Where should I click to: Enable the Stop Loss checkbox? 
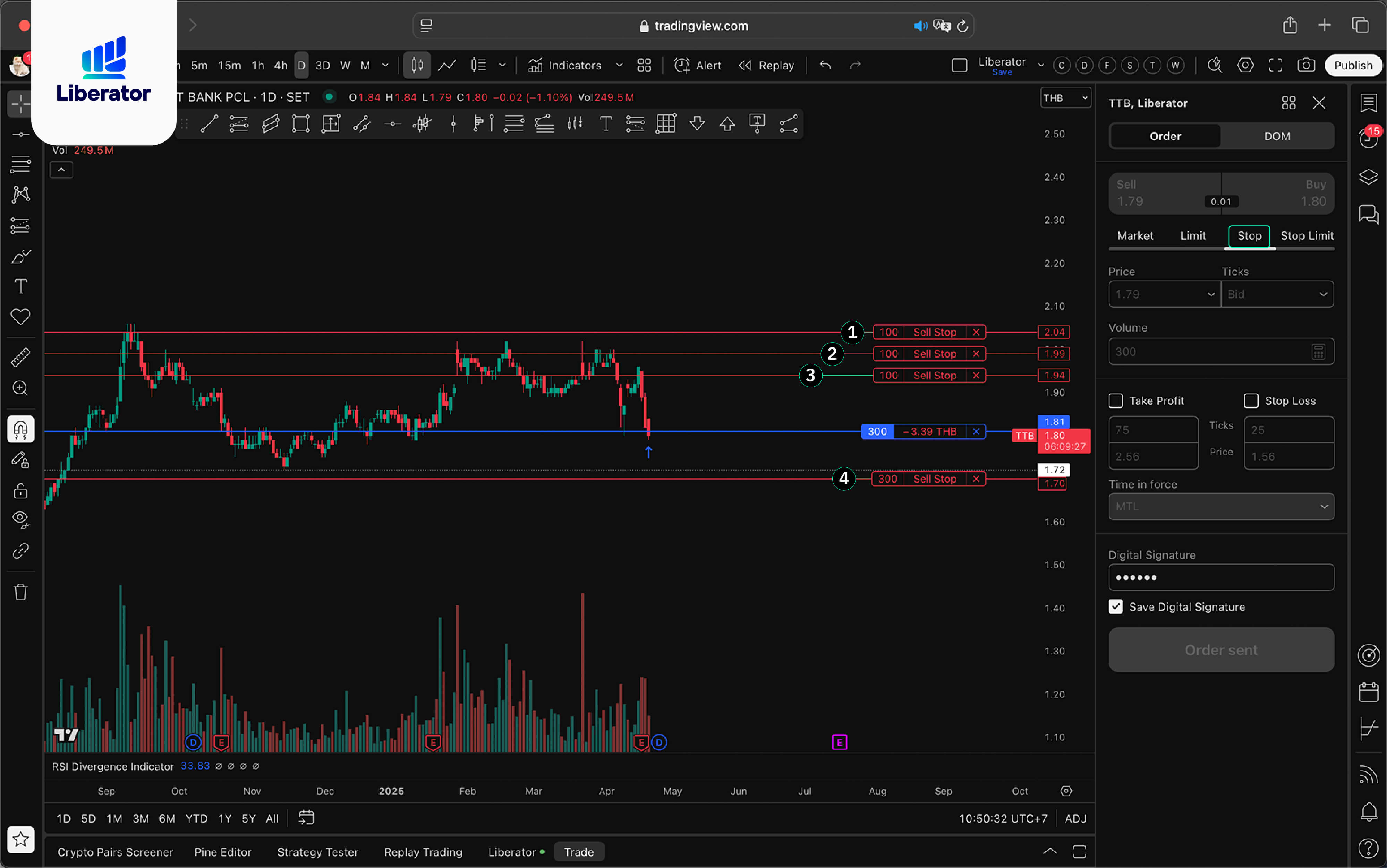pyautogui.click(x=1251, y=401)
